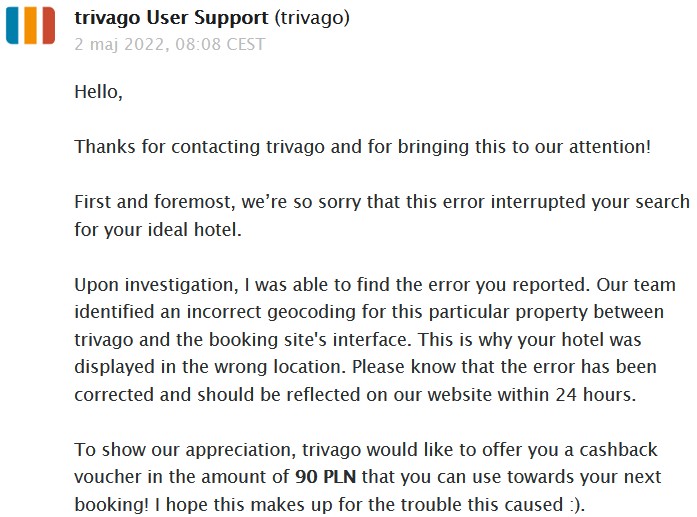This screenshot has width=697, height=517.
Task: Click the trivago logo avatar
Action: pos(31,25)
